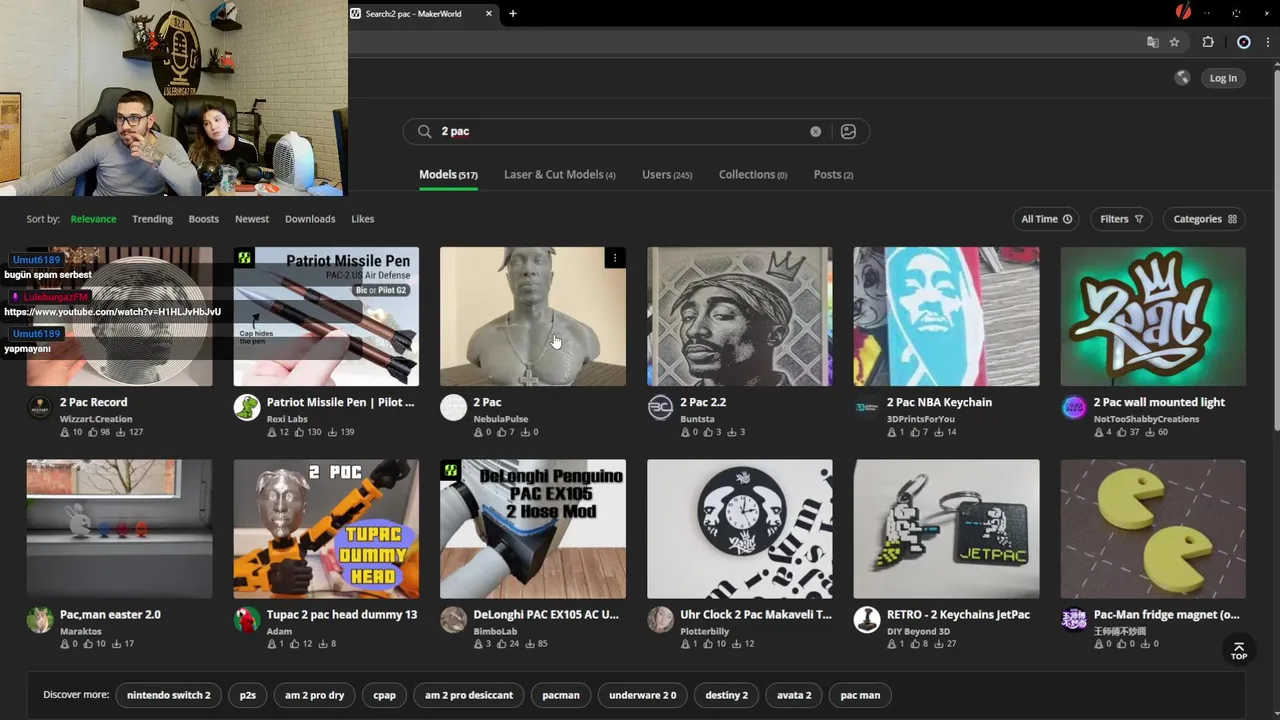
Task: Select am 2 pro dry suggestion chip
Action: pyautogui.click(x=314, y=695)
